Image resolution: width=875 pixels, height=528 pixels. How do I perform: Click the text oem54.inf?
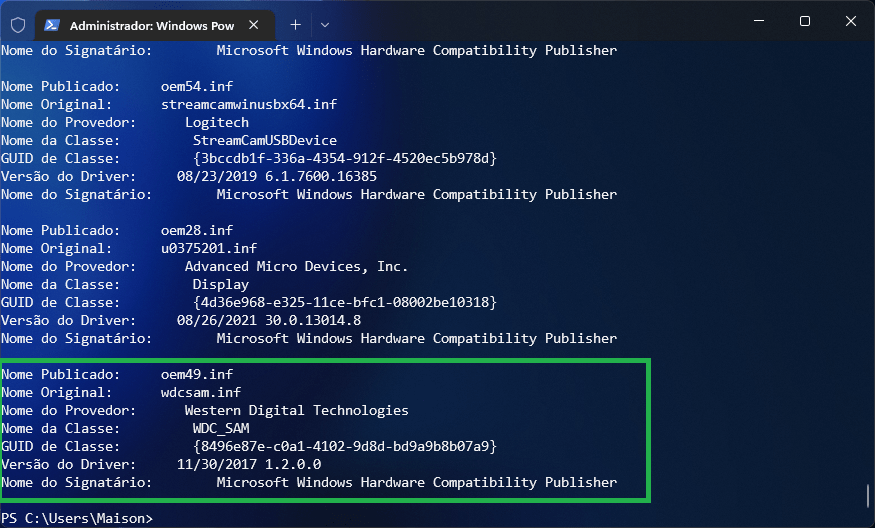(x=197, y=87)
